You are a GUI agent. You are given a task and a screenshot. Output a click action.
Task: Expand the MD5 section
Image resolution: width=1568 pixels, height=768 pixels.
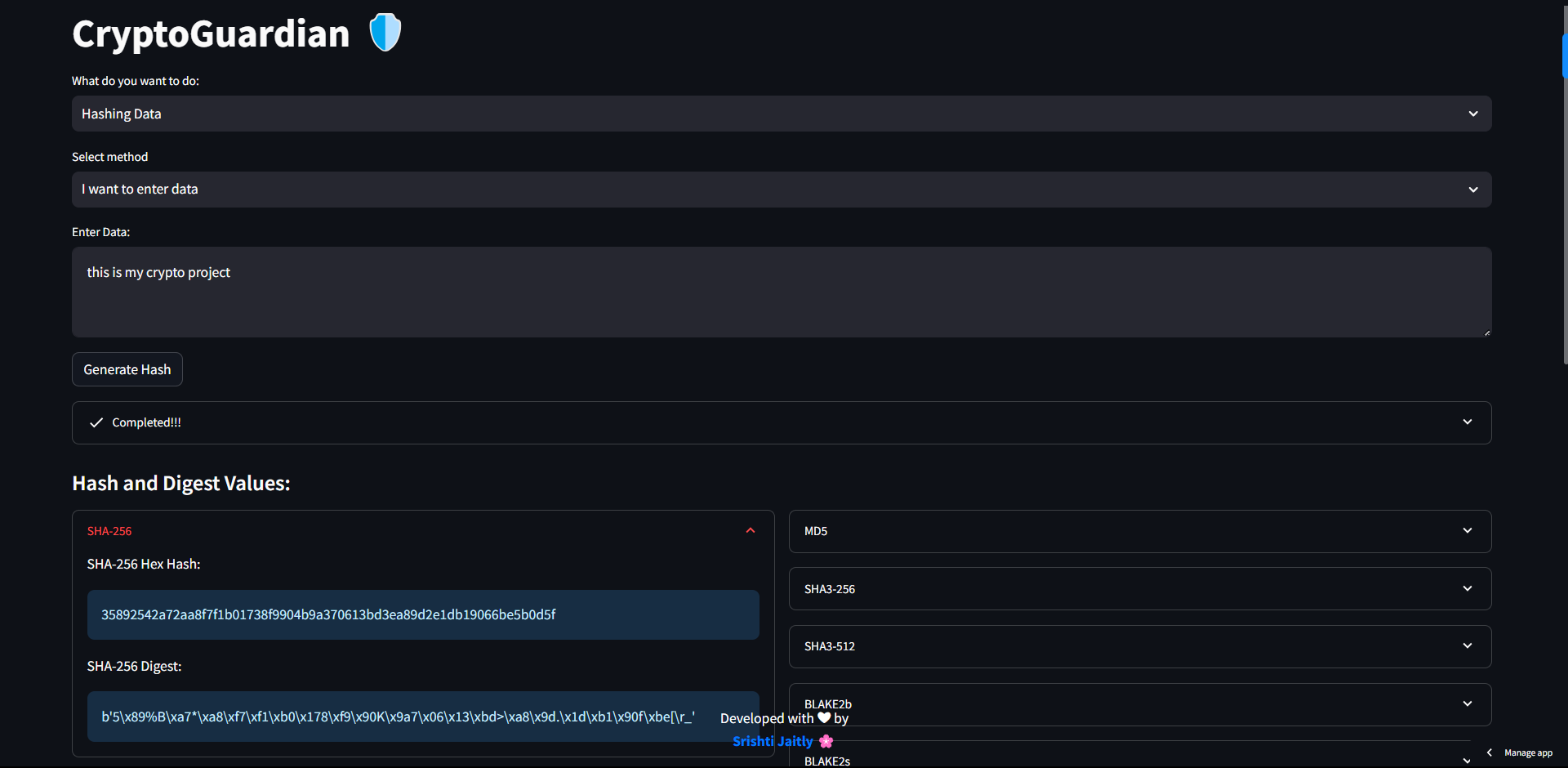(1140, 531)
